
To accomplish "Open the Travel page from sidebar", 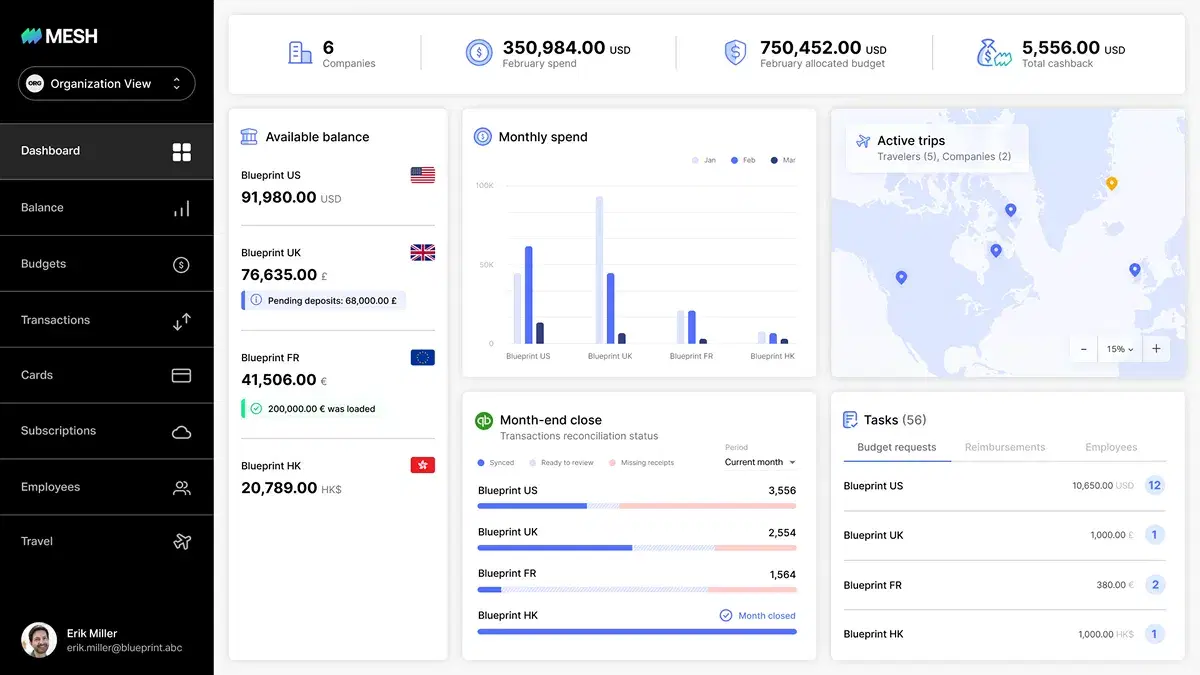I will coord(106,541).
